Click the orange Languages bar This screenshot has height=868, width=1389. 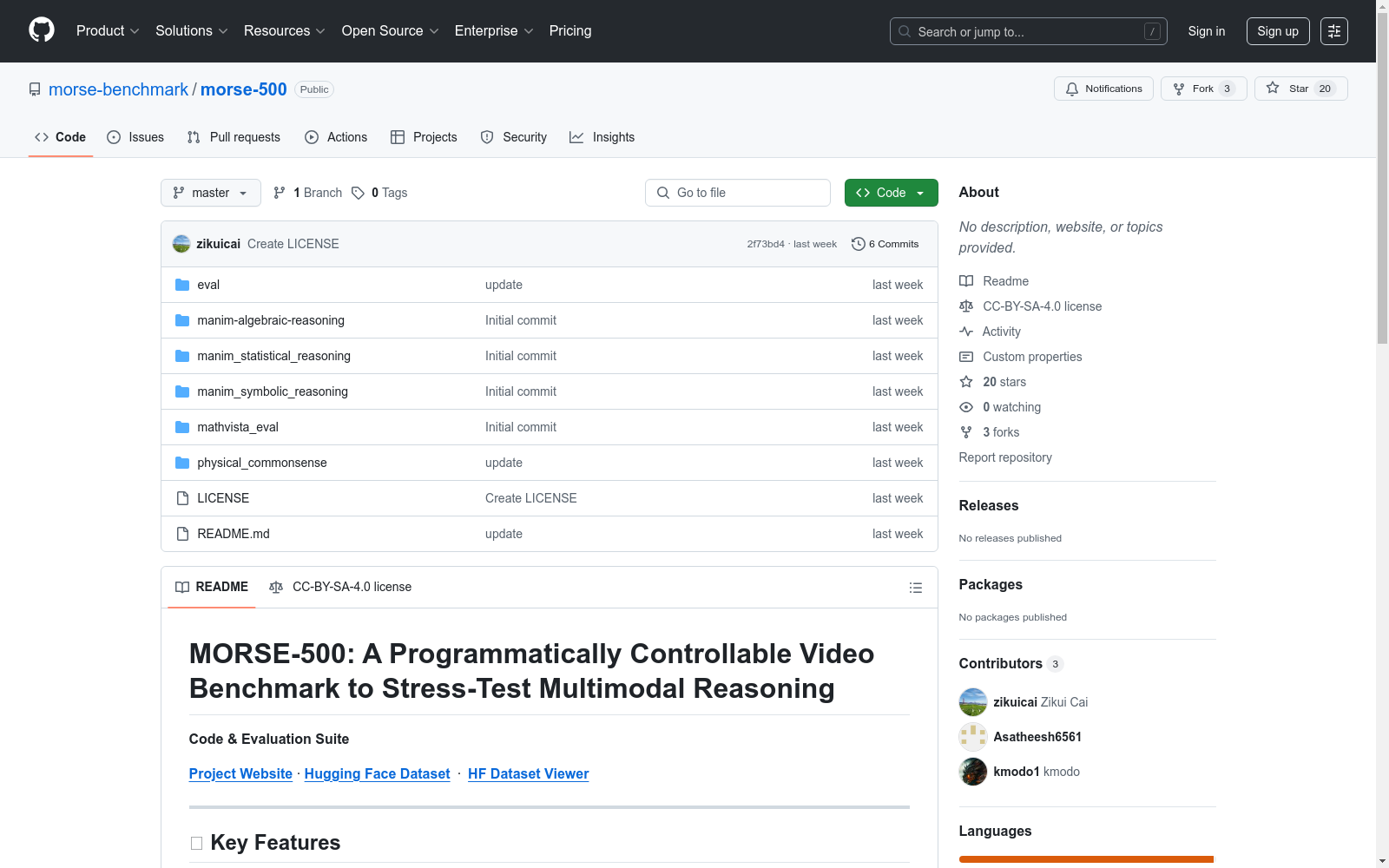pyautogui.click(x=1086, y=859)
